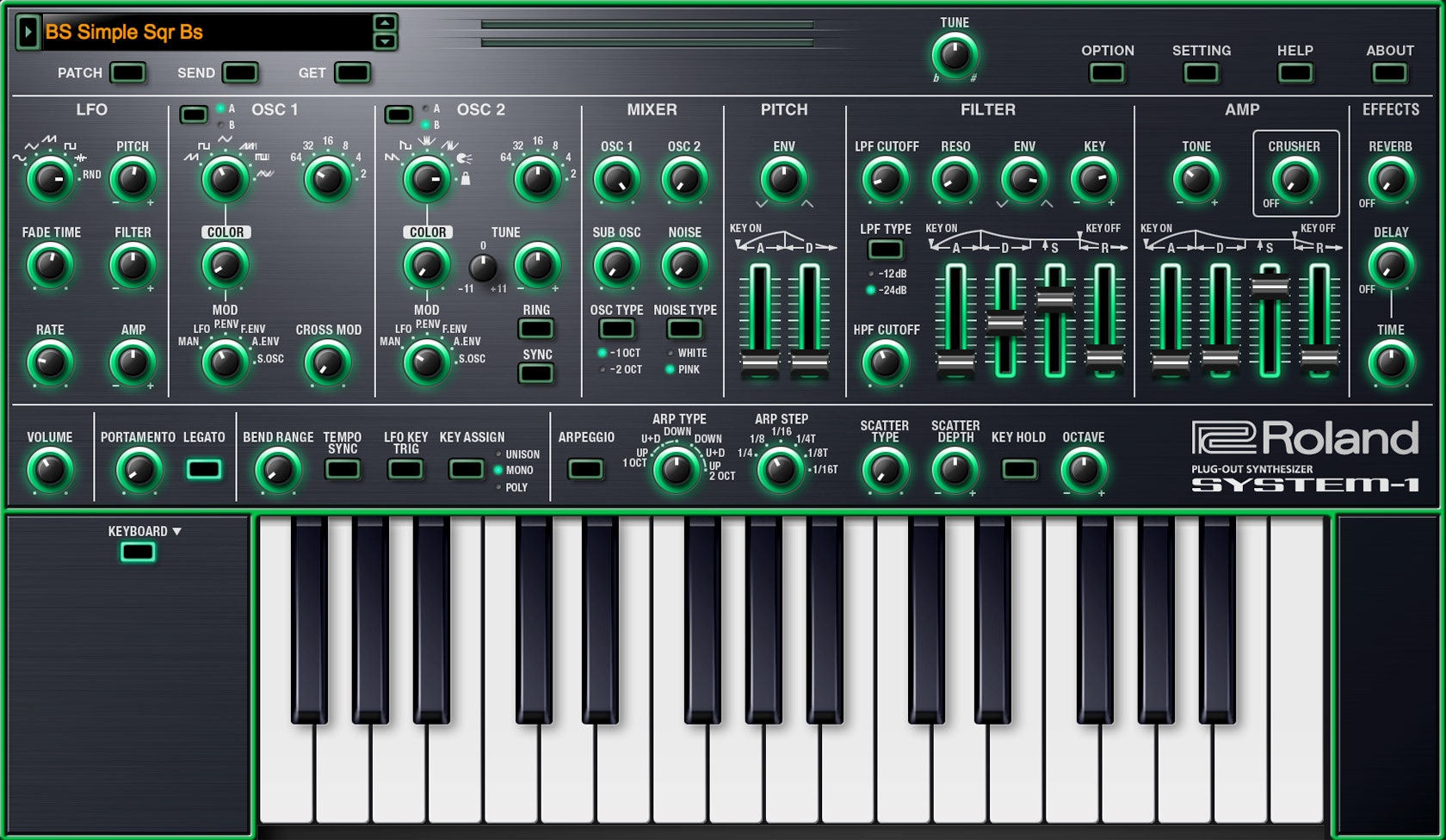
Task: Select the sawtooth wave icon in OSC 1
Action: tap(192, 158)
